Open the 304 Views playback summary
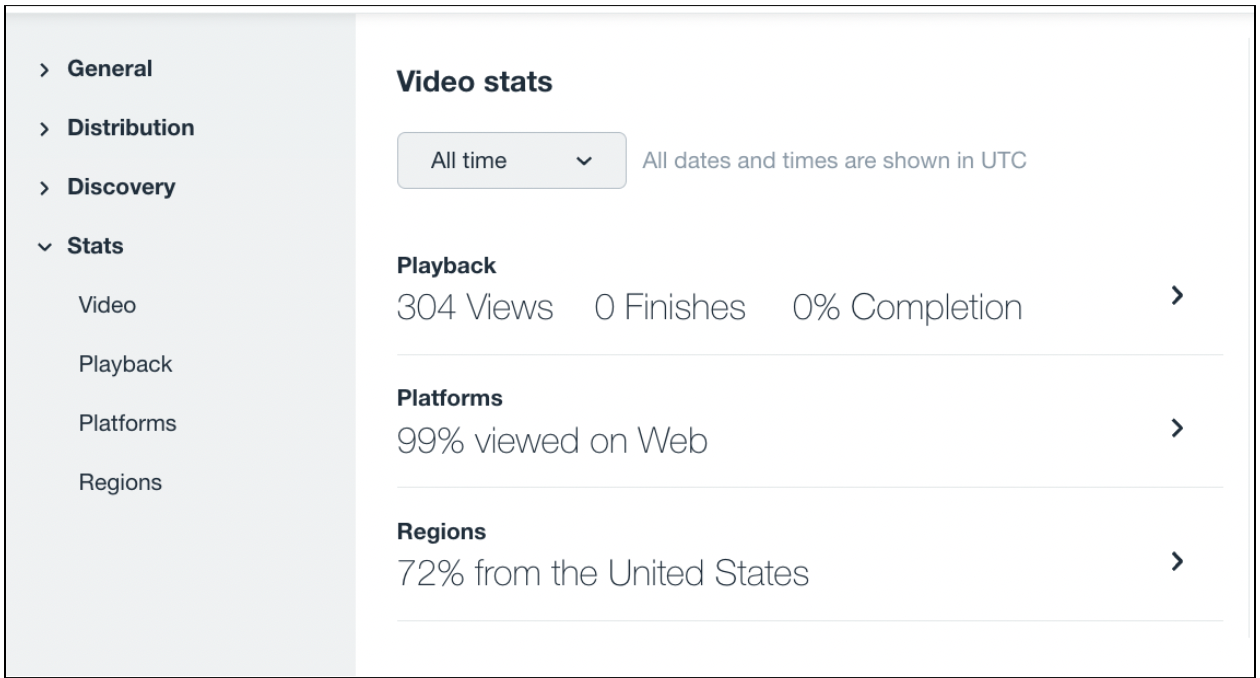Image resolution: width=1260 pixels, height=678 pixels. pos(475,308)
